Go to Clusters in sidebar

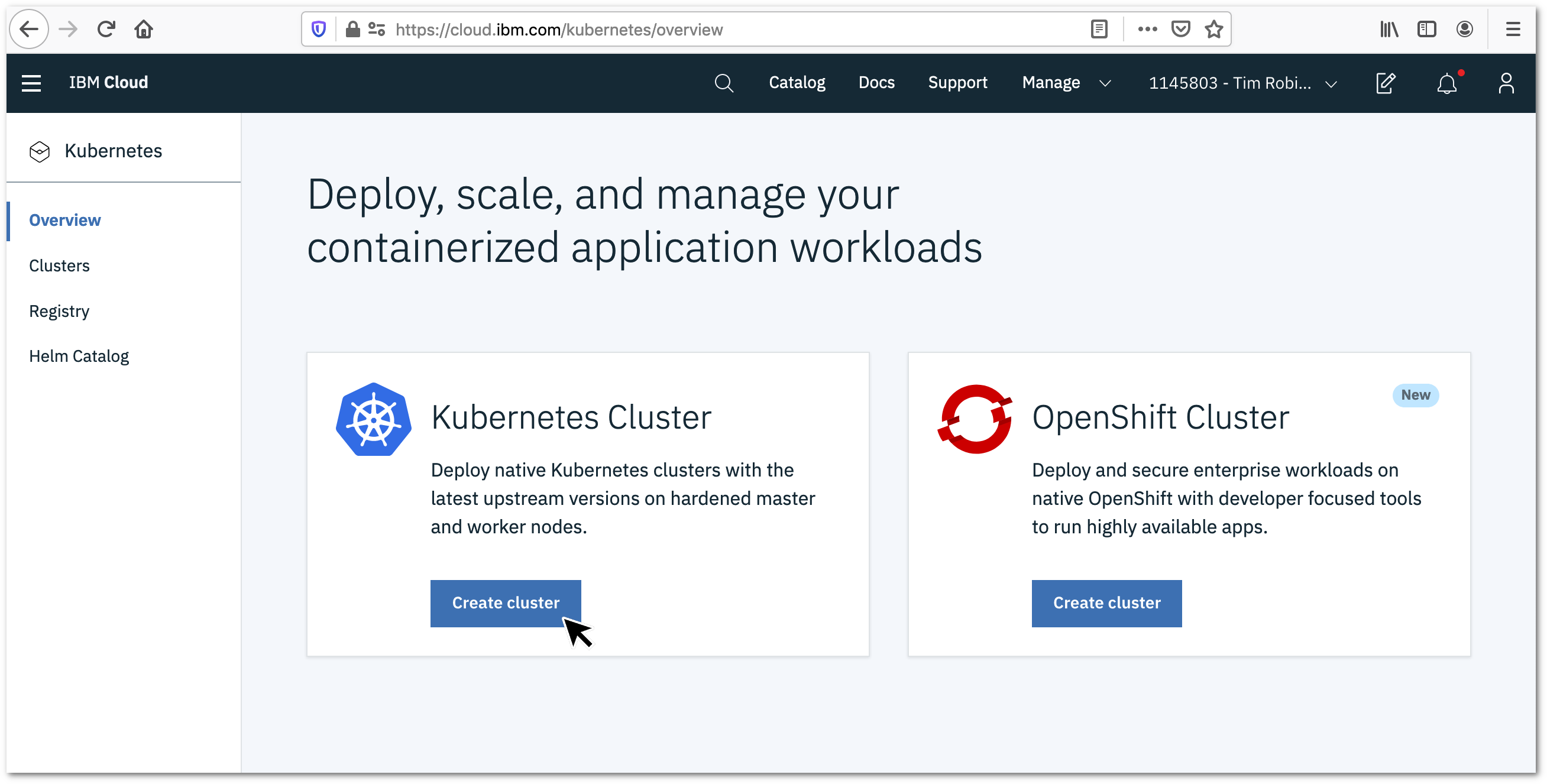click(x=59, y=265)
